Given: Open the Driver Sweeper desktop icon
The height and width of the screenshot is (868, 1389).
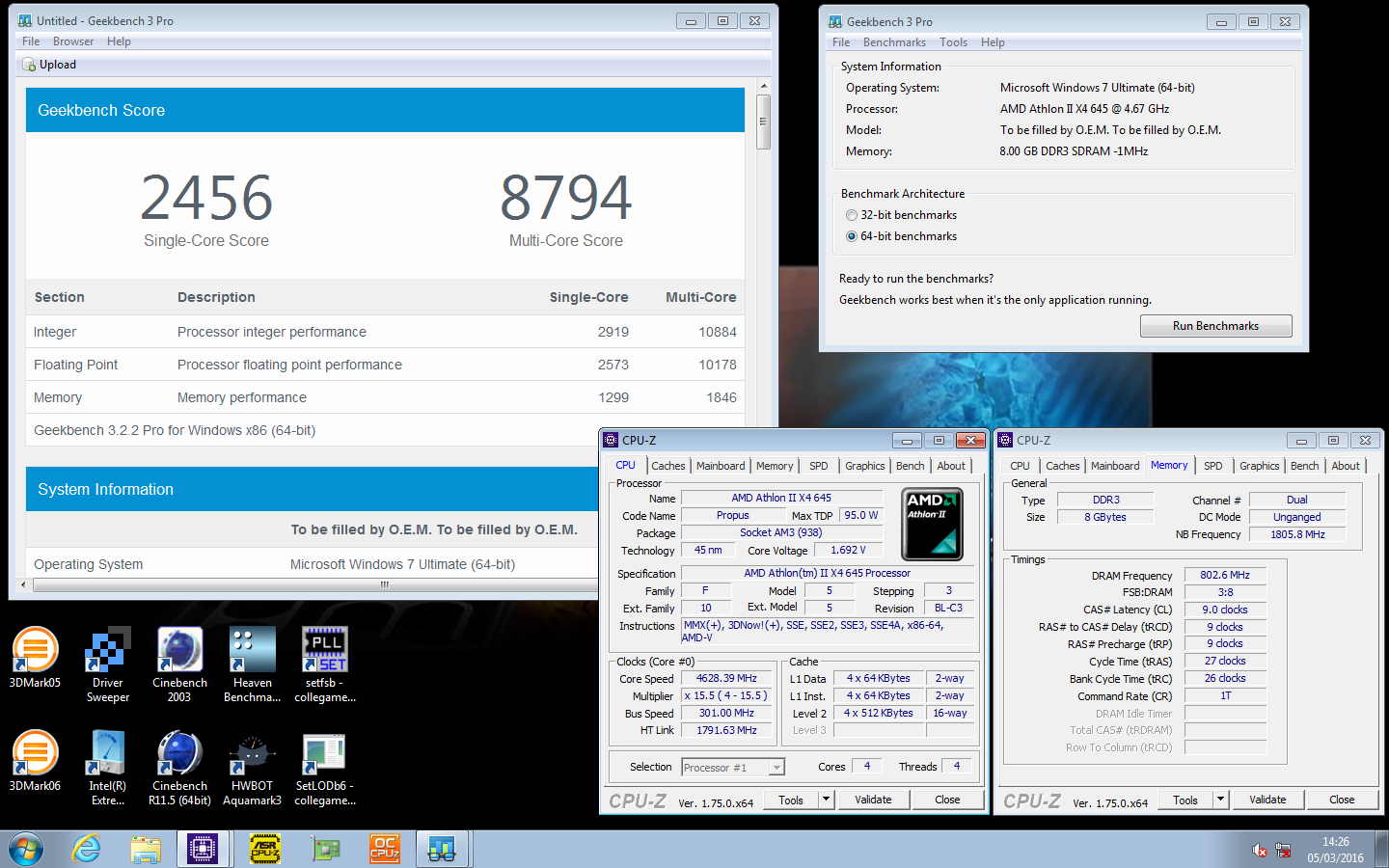Looking at the screenshot, I should coord(108,665).
